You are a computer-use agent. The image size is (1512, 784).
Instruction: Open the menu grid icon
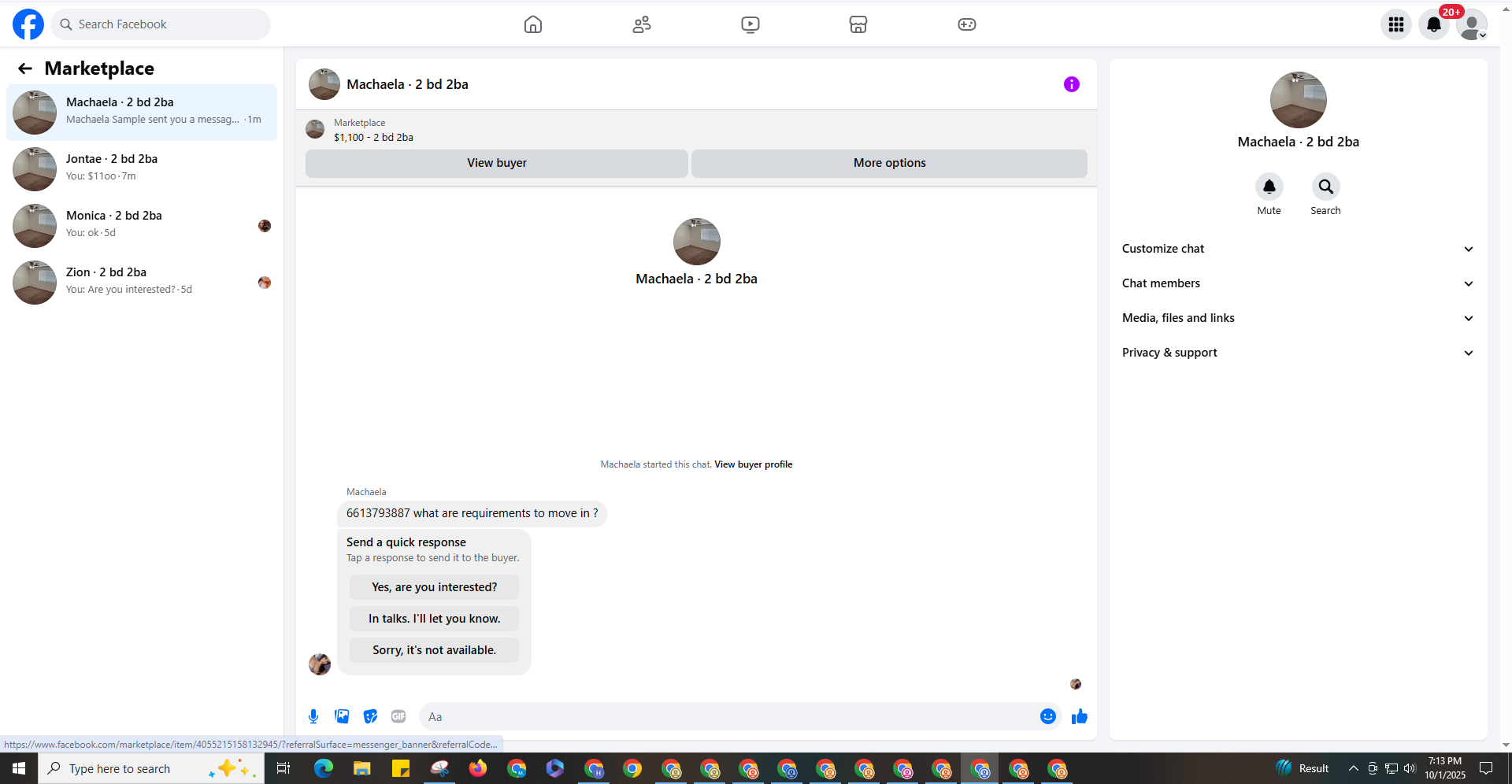(x=1396, y=24)
